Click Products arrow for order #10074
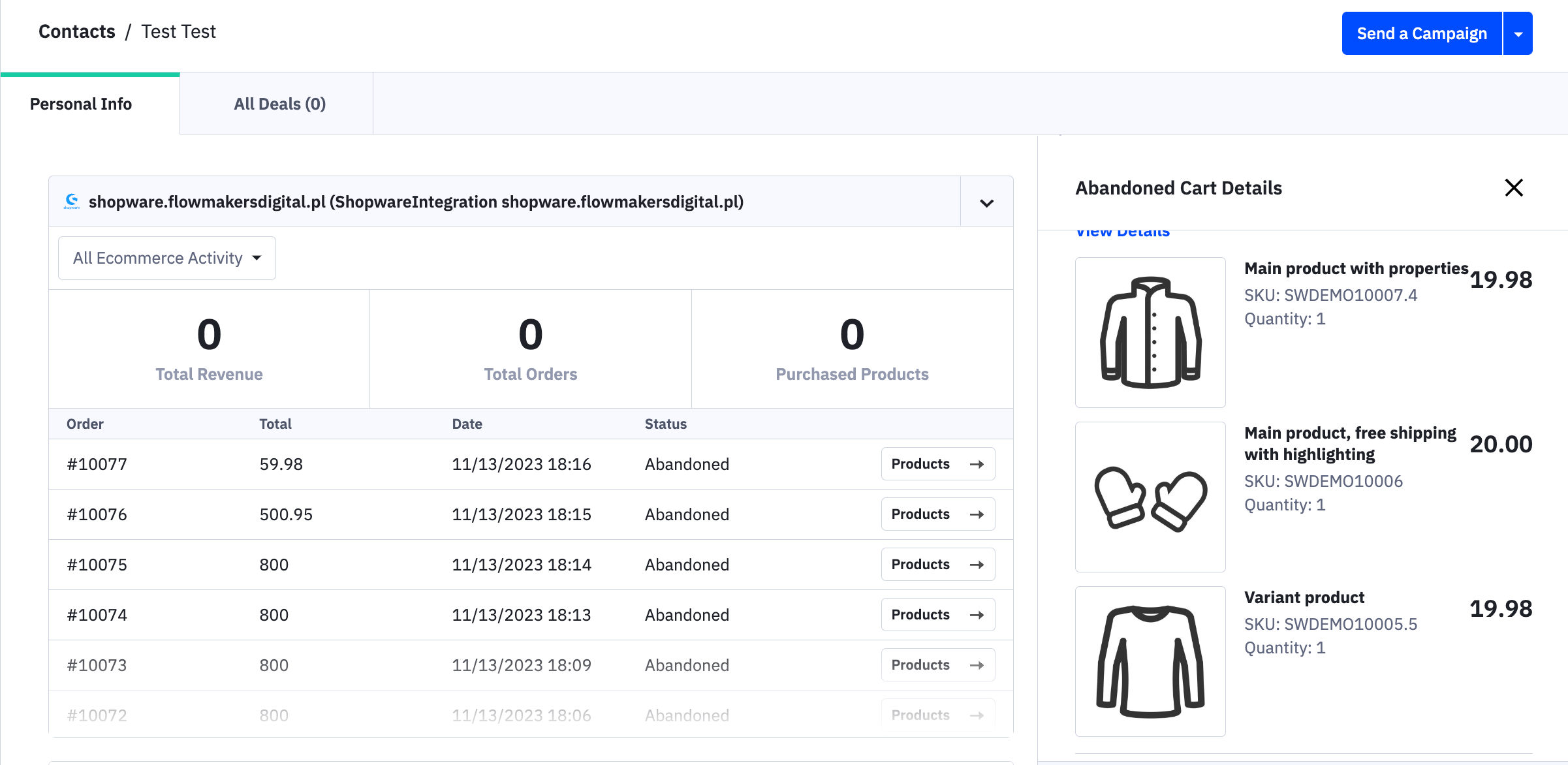Screen dimensions: 1568x765 [x=935, y=615]
